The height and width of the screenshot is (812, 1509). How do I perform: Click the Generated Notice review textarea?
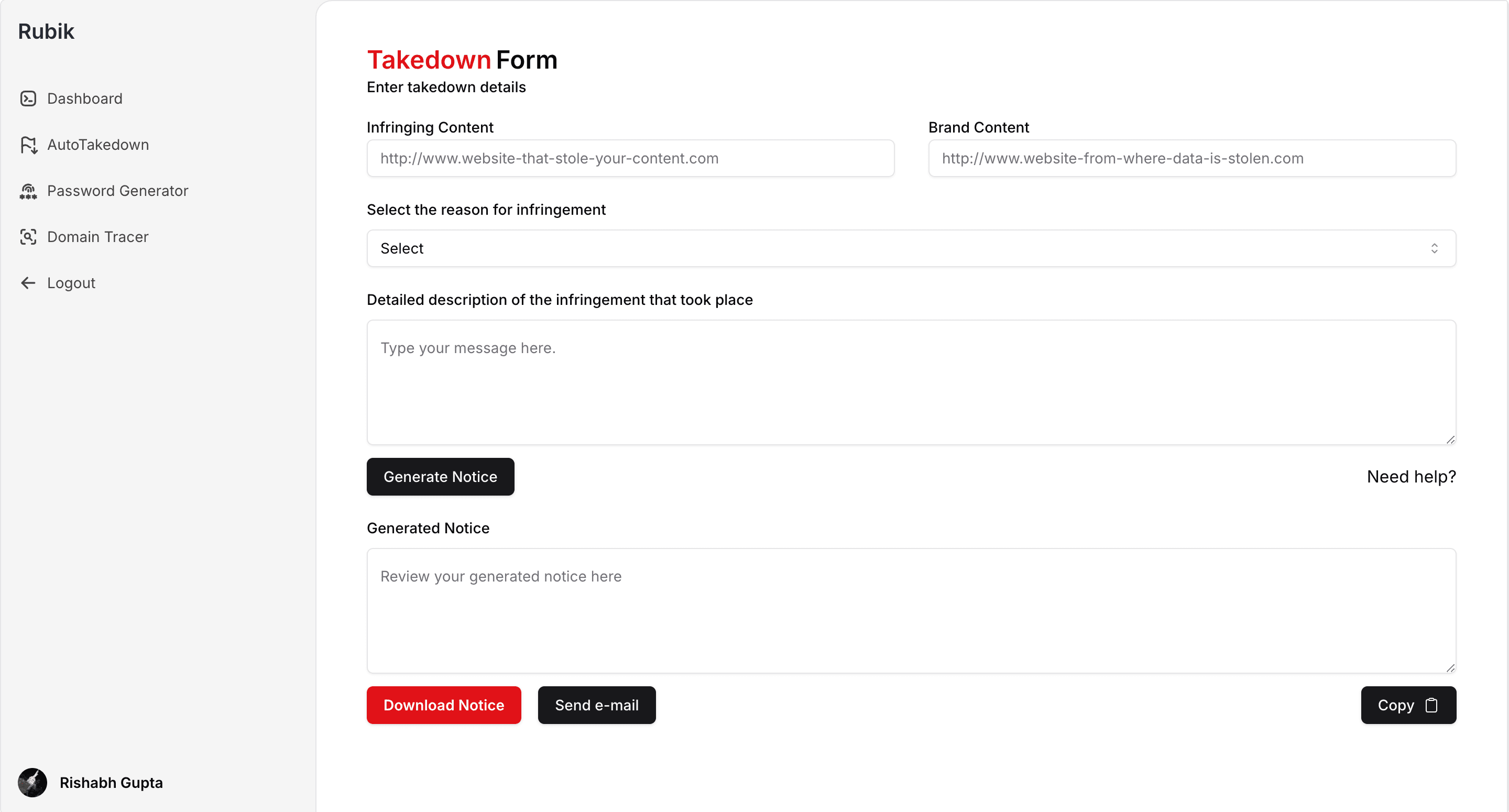point(911,610)
